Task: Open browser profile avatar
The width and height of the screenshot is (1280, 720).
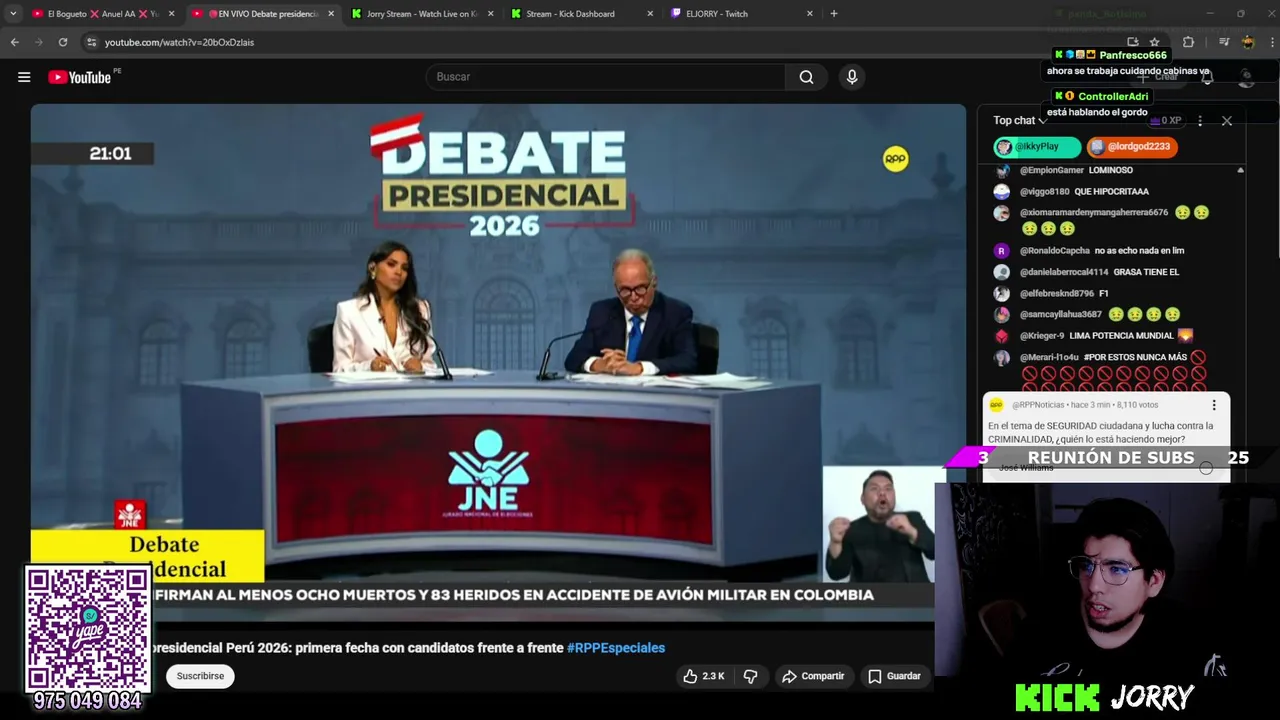Action: pos(1248,42)
